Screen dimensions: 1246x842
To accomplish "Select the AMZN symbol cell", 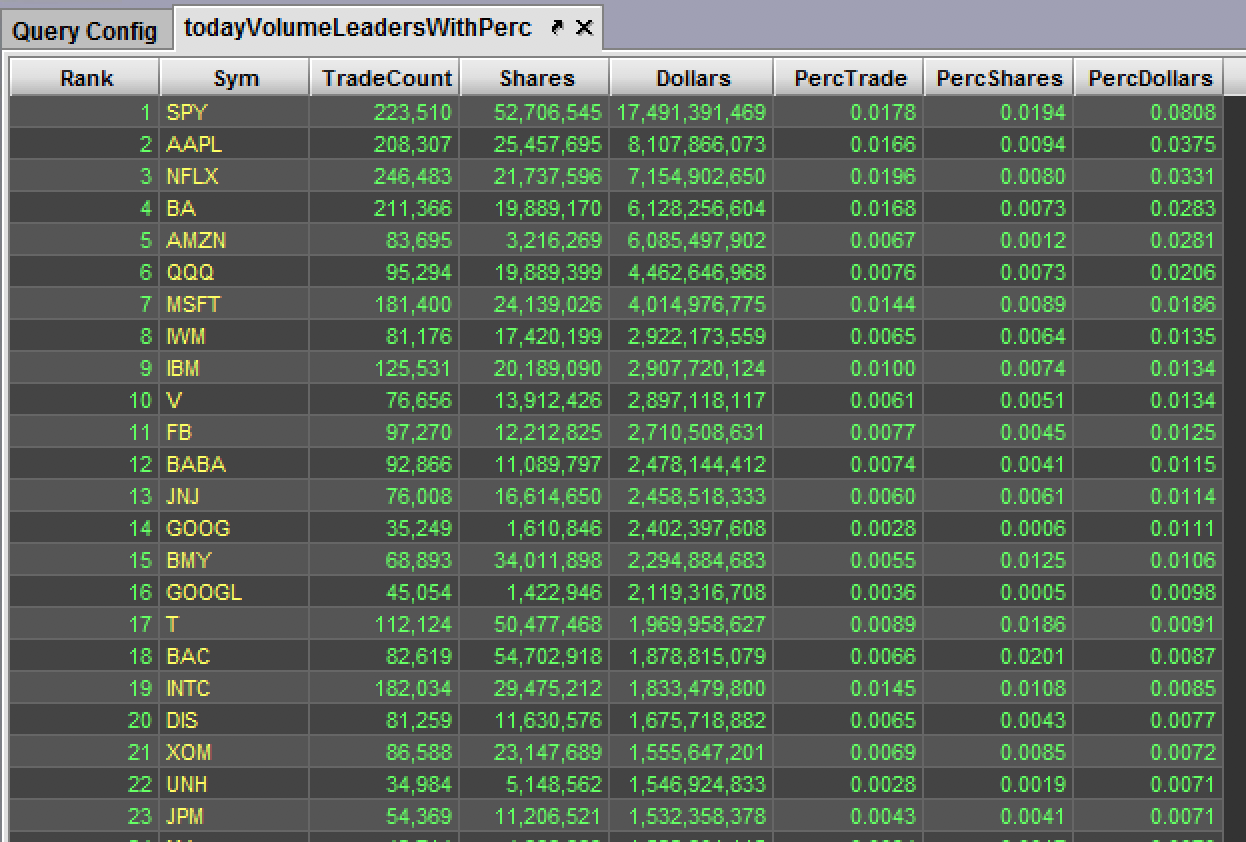I will [235, 240].
